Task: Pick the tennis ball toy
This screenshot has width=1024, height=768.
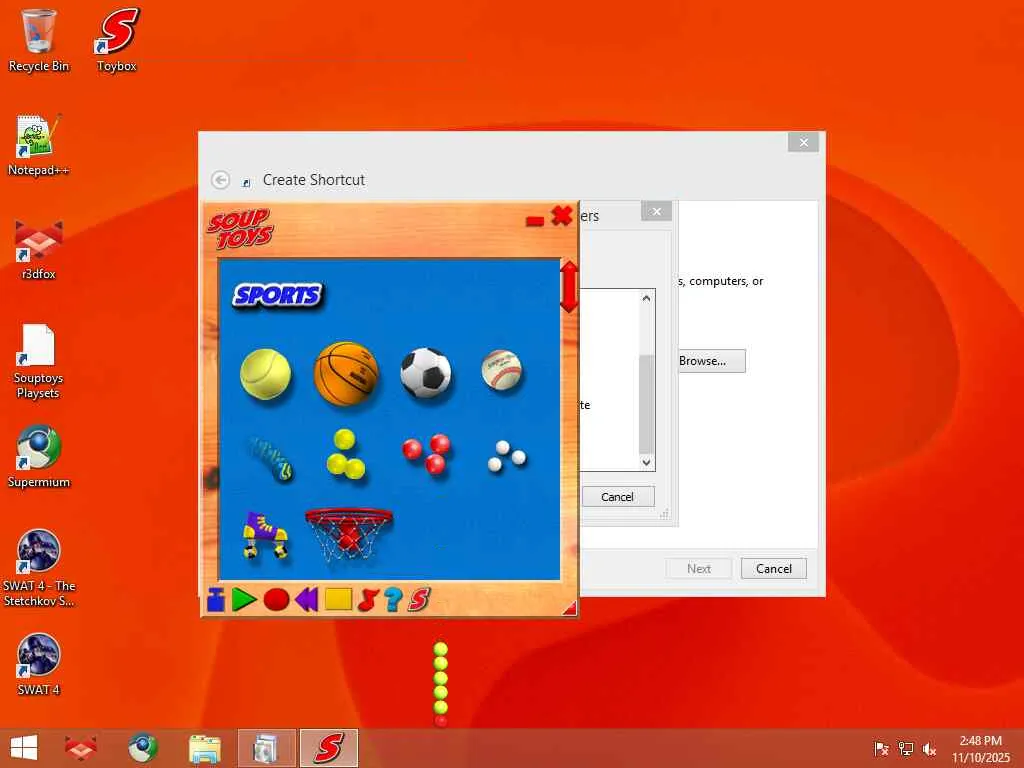Action: click(265, 374)
